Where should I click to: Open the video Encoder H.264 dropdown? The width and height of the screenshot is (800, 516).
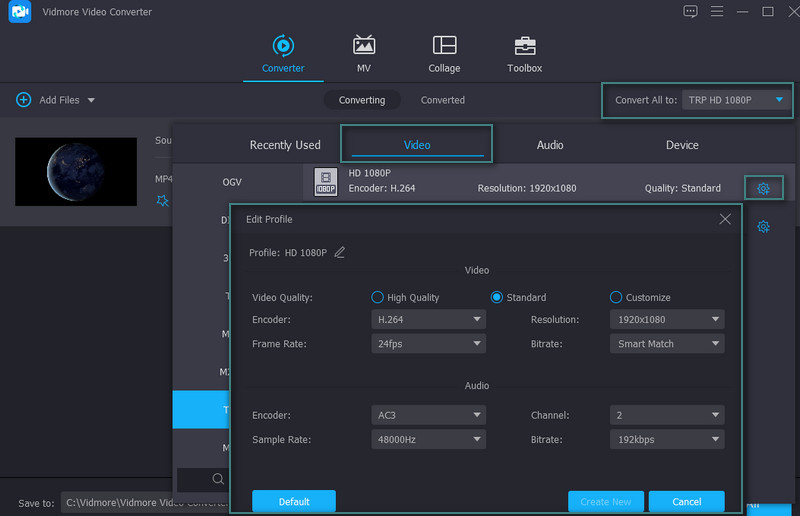click(429, 320)
